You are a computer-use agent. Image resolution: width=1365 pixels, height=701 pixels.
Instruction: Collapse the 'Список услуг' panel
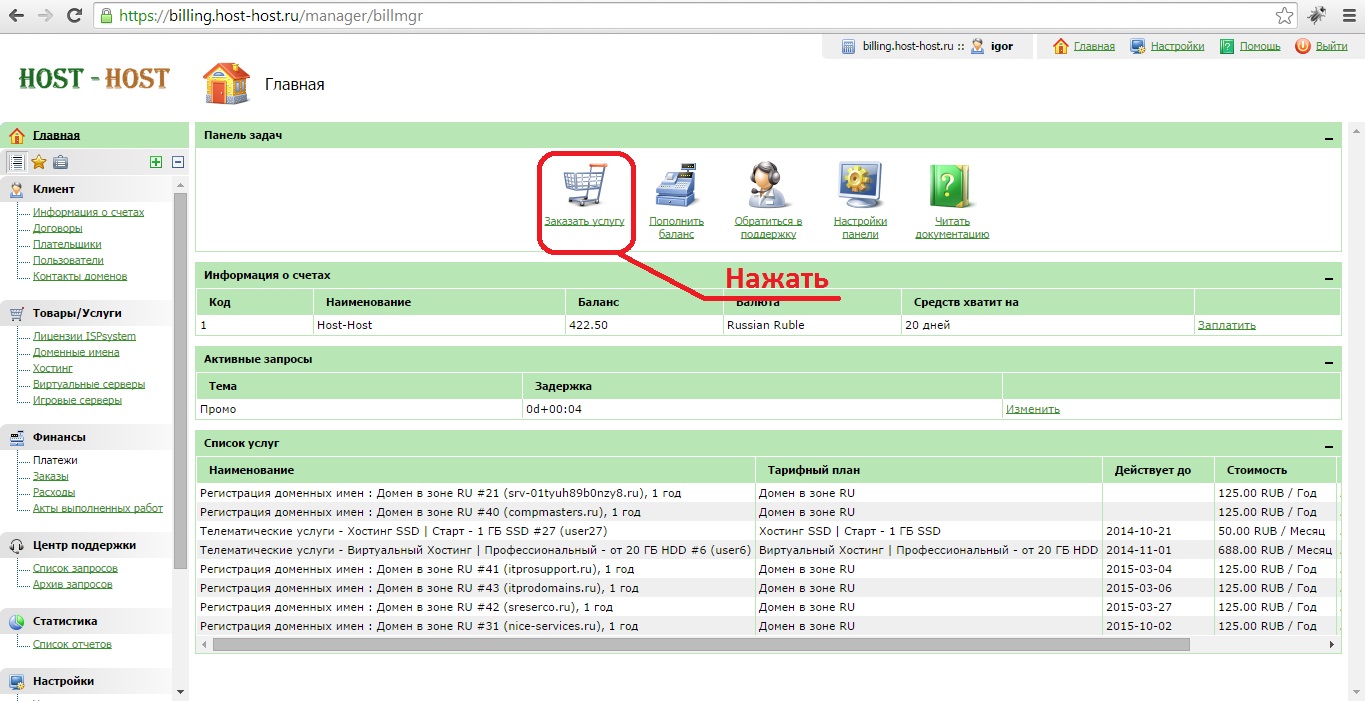1328,446
